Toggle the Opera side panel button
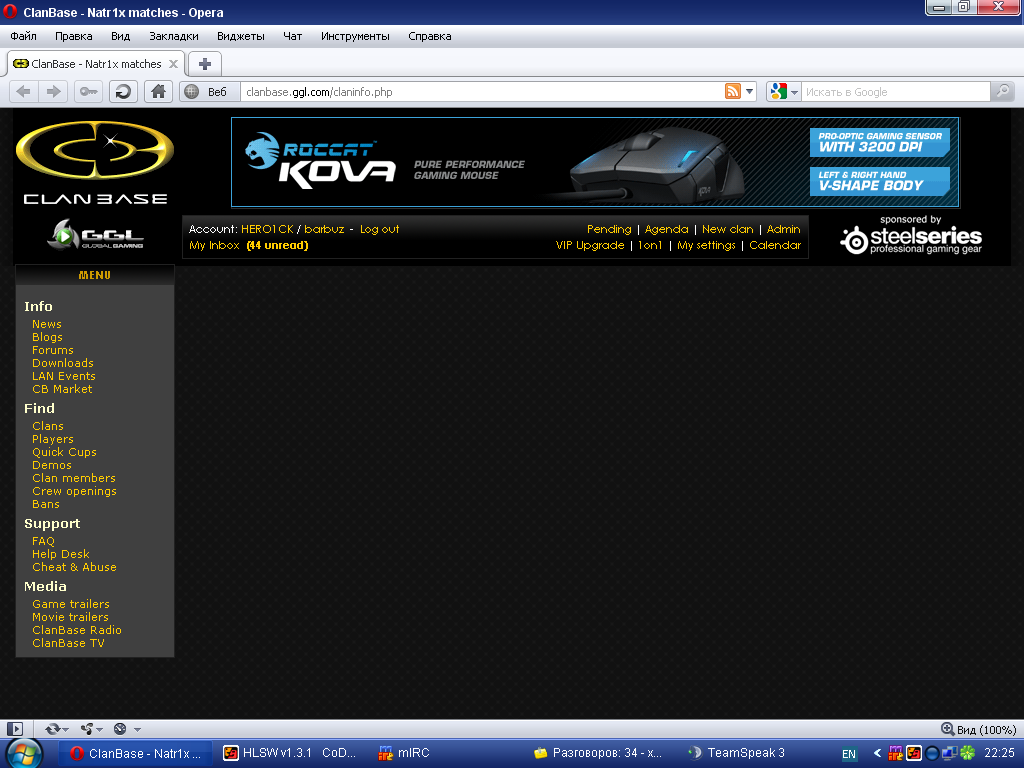Image resolution: width=1024 pixels, height=768 pixels. click(14, 729)
